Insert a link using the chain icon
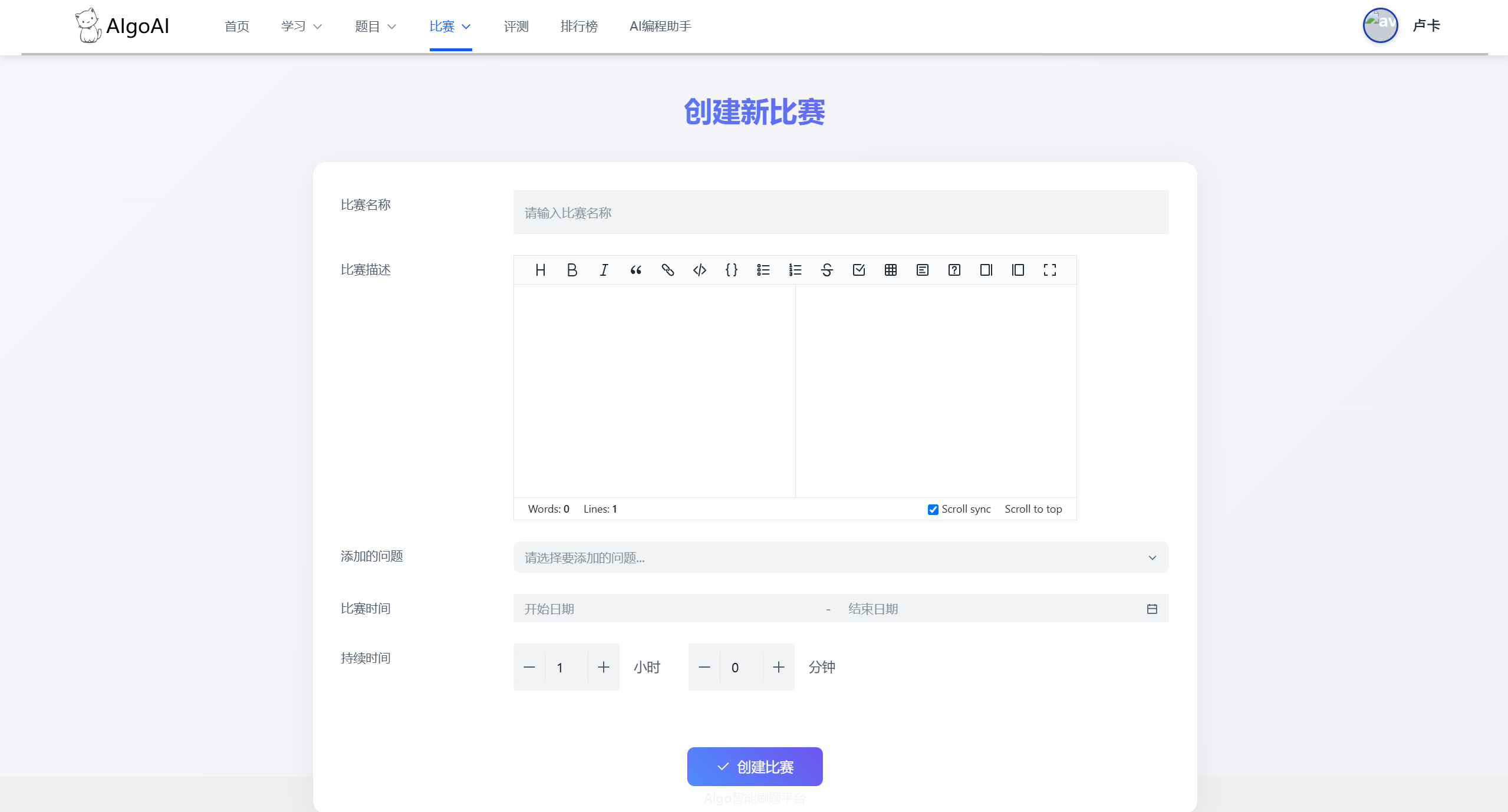The width and height of the screenshot is (1508, 812). 667,270
